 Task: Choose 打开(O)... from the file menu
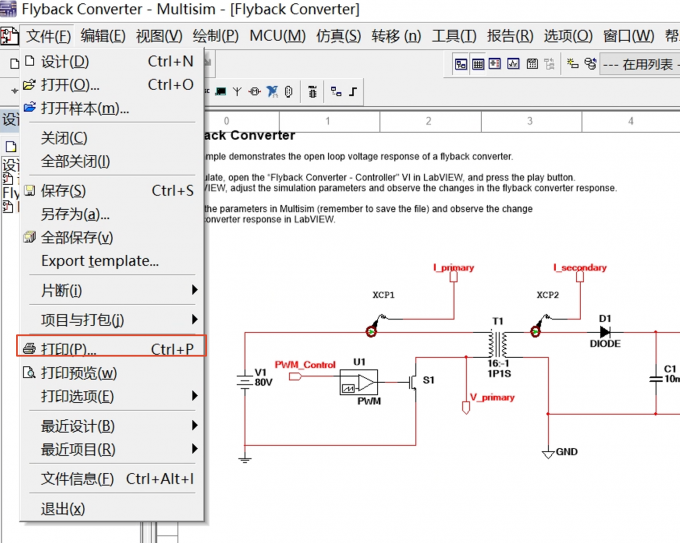click(111, 85)
